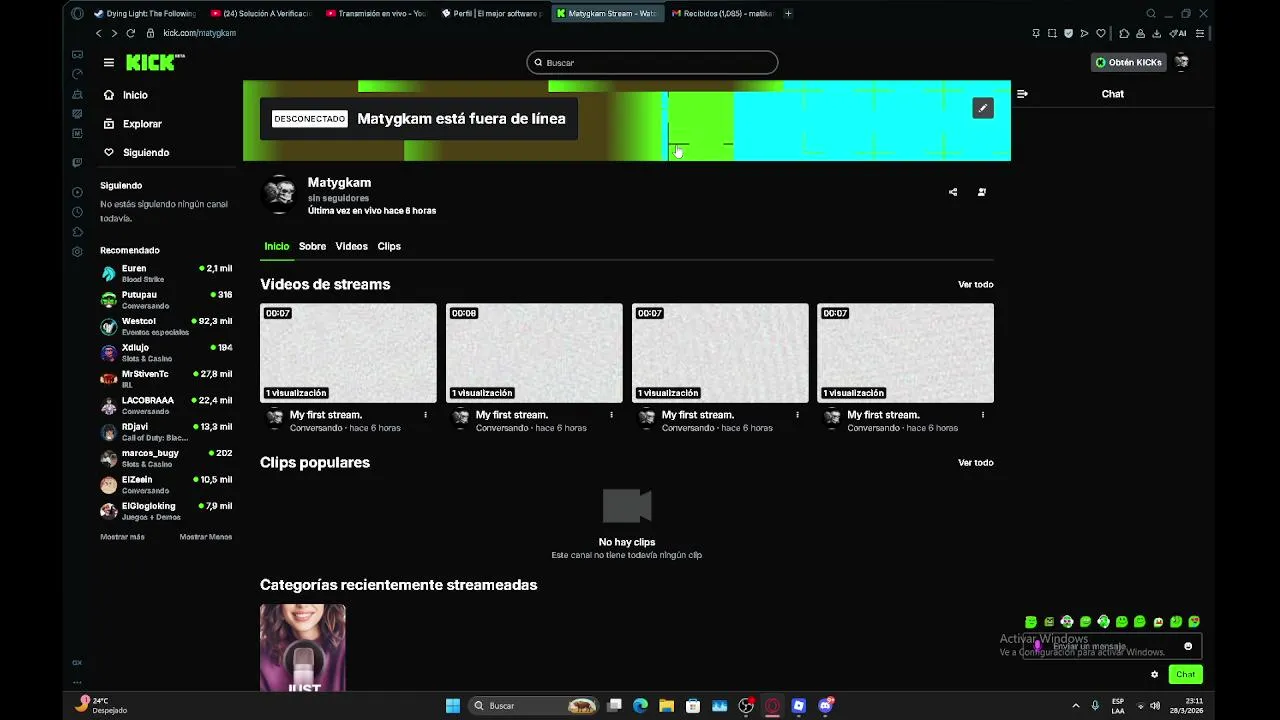Click the first green emote above chat input

pyautogui.click(x=1031, y=622)
